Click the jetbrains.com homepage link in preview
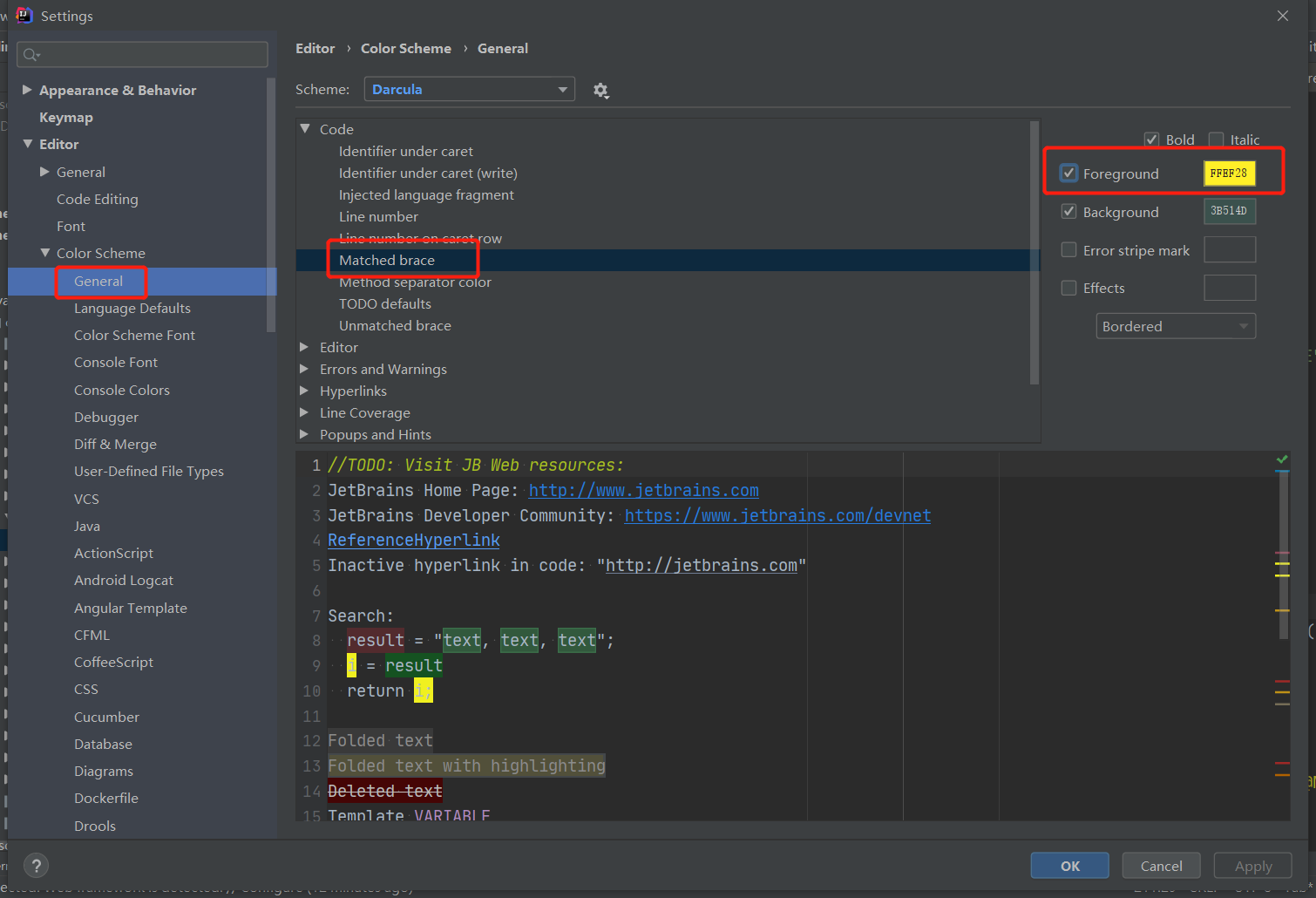The image size is (1316, 898). (644, 490)
